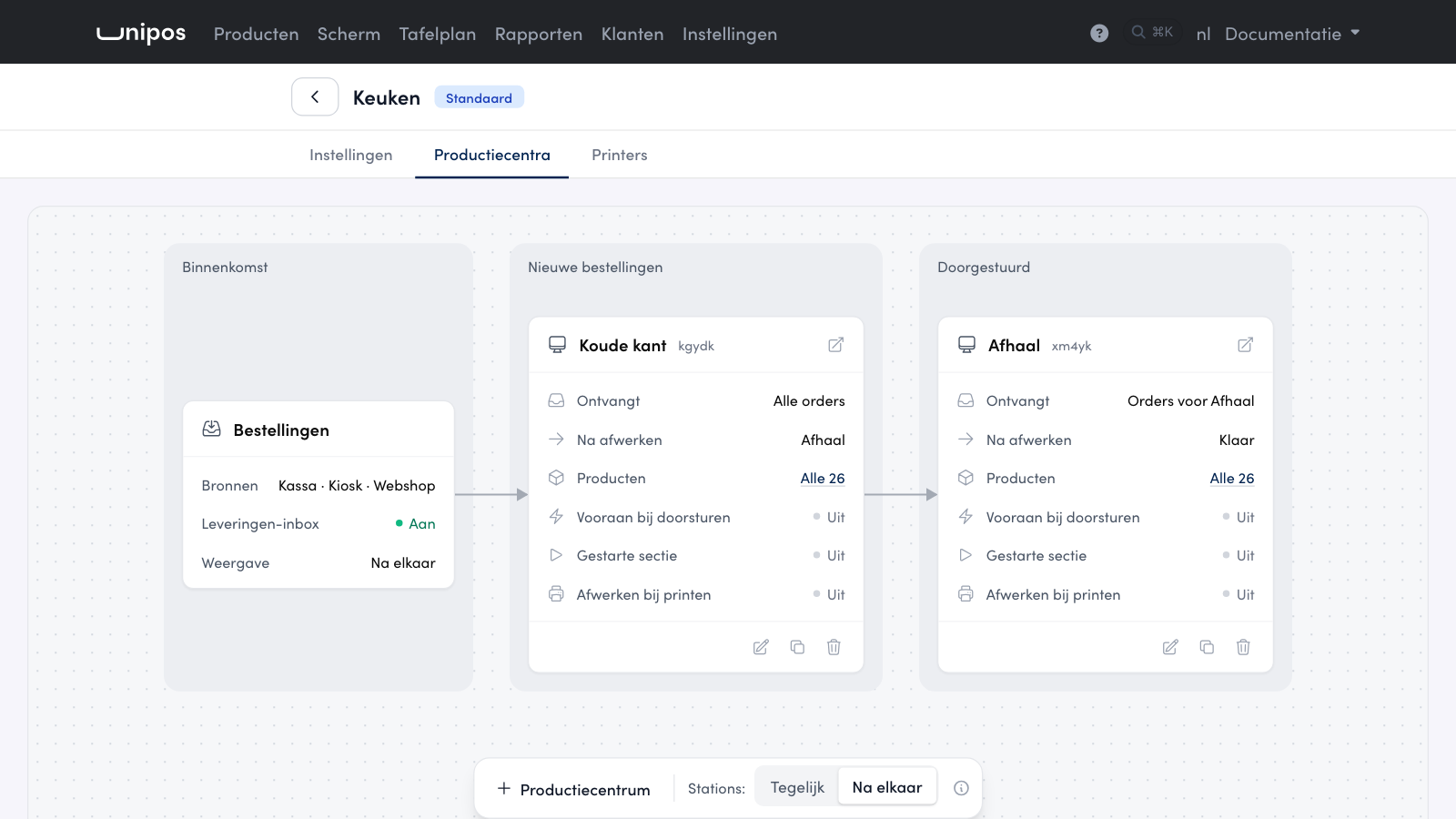Click the Standaard badge beside Keuken
The height and width of the screenshot is (819, 1456).
pos(479,97)
